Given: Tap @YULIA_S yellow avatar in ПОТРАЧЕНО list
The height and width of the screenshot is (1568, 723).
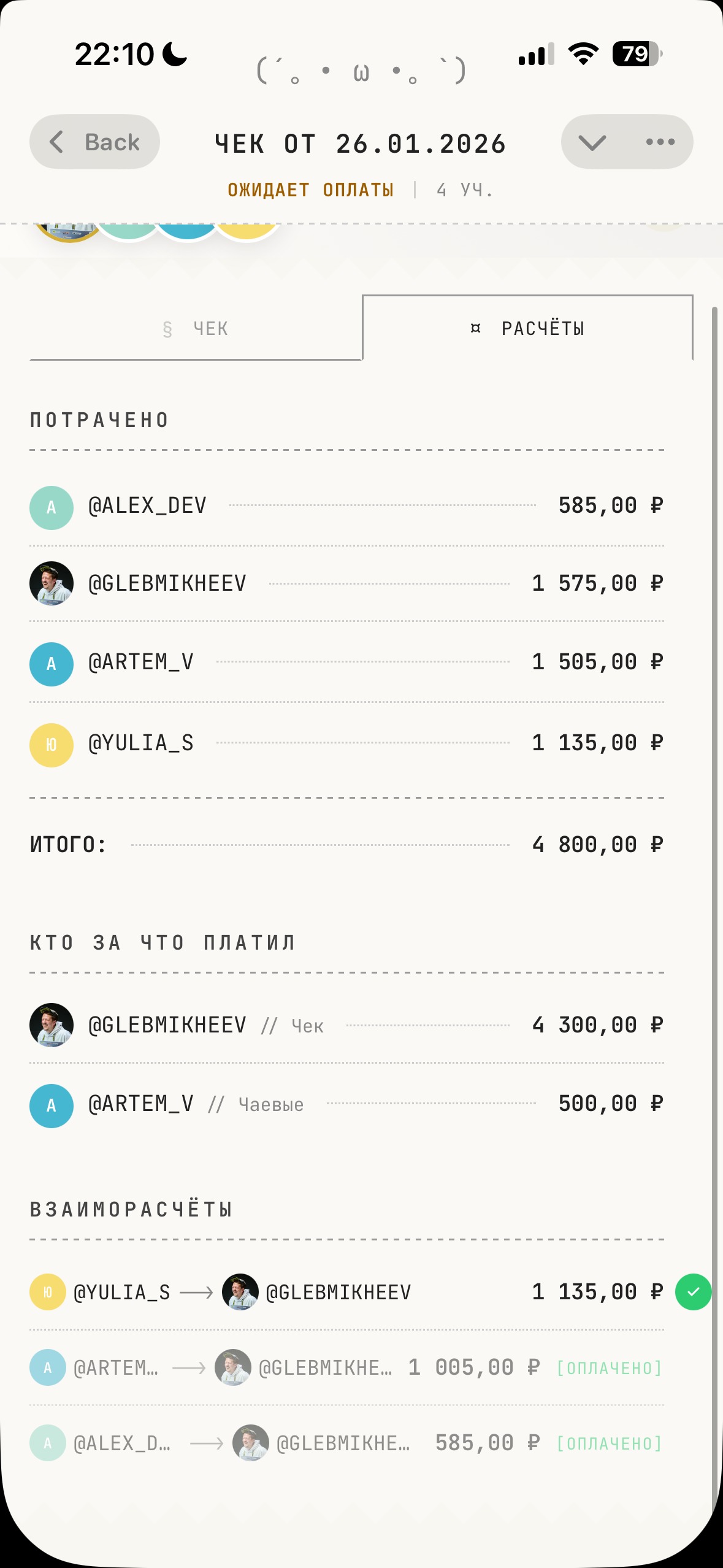Looking at the screenshot, I should (52, 745).
